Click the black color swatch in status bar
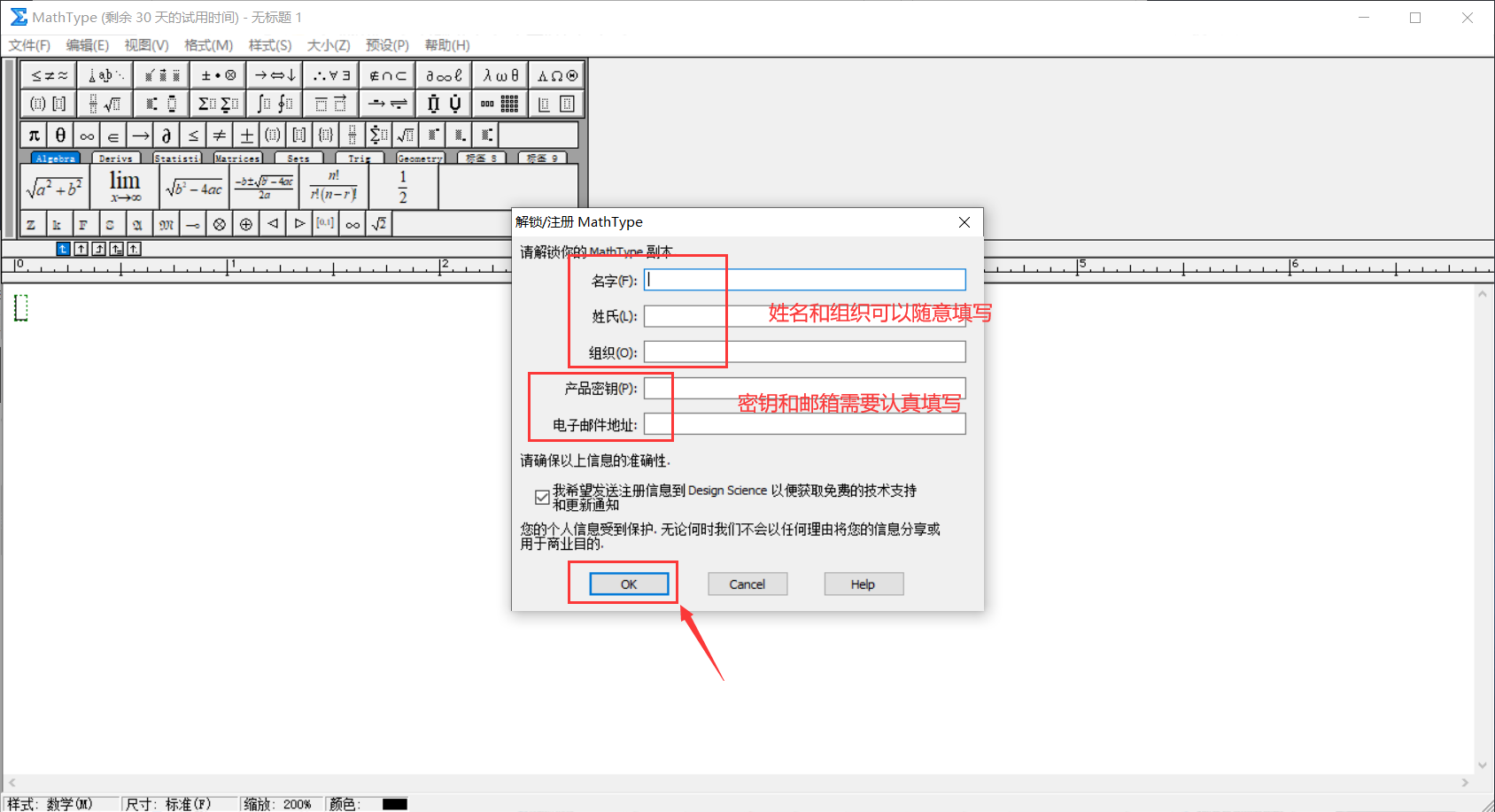Screen dimensions: 1495x812 pos(395,804)
